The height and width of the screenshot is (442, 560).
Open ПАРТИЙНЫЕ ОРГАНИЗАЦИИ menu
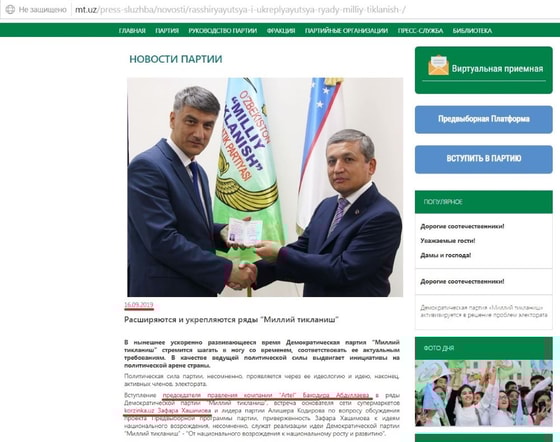(346, 31)
